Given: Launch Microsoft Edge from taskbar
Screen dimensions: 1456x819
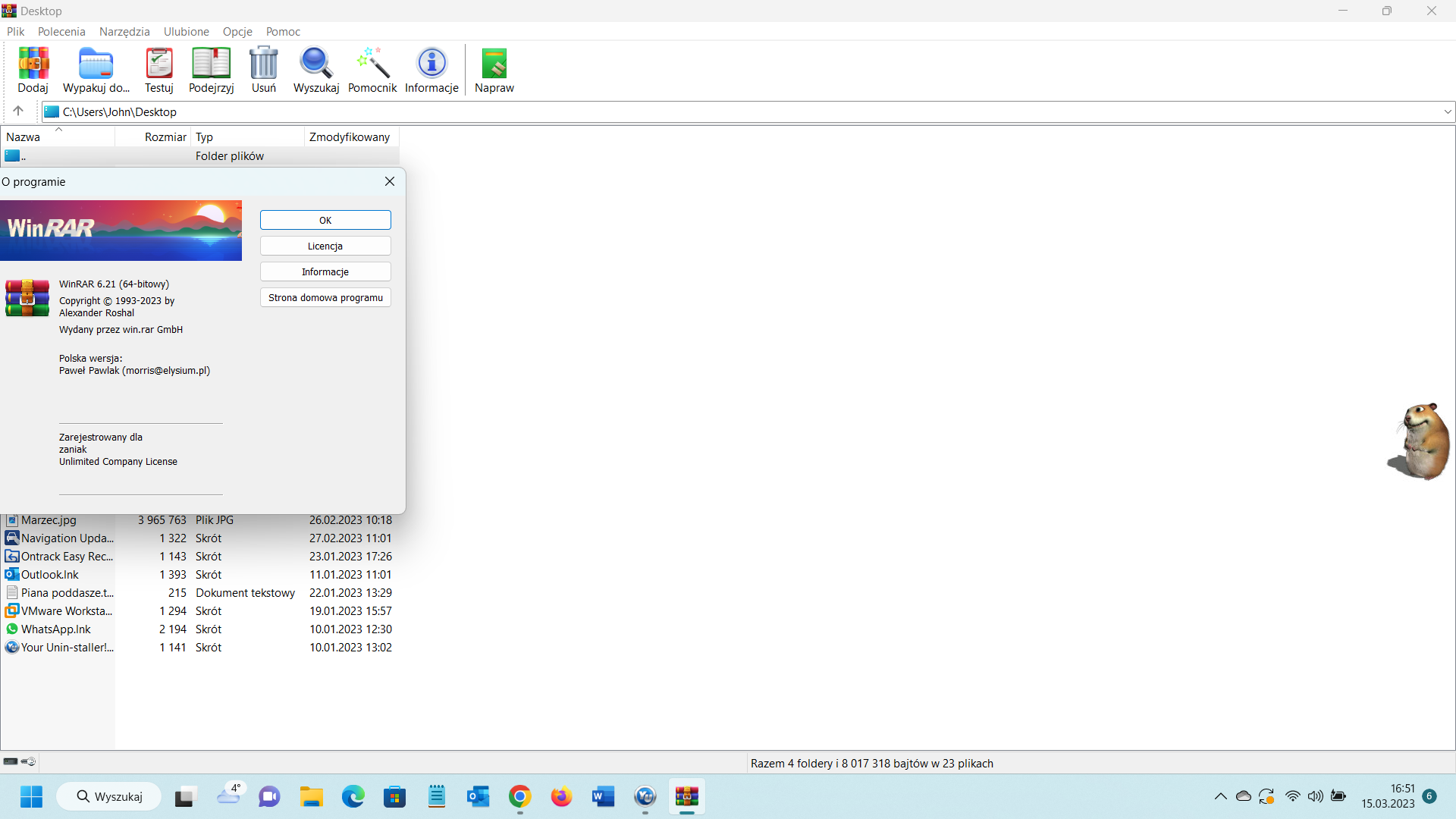Looking at the screenshot, I should coord(353,797).
